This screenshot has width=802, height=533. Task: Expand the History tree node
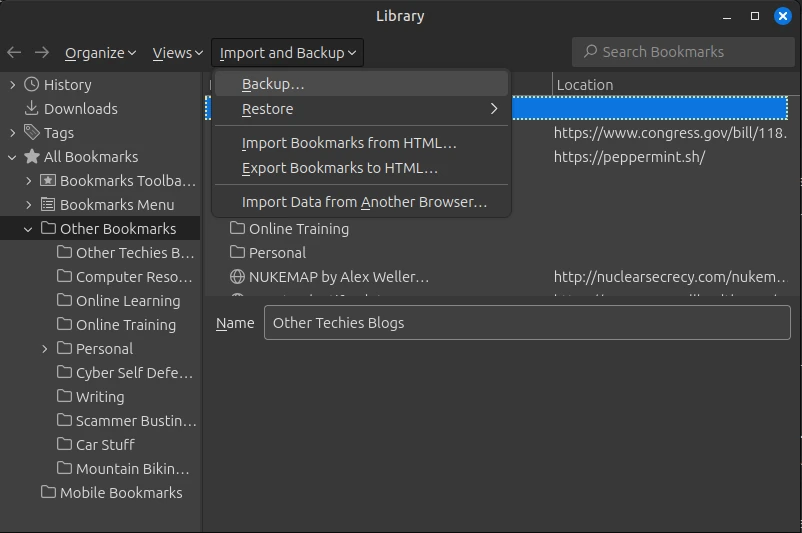point(12,85)
